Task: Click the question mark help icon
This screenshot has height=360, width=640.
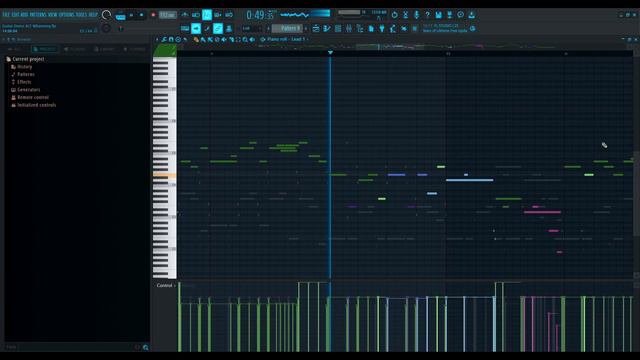Action: point(427,15)
